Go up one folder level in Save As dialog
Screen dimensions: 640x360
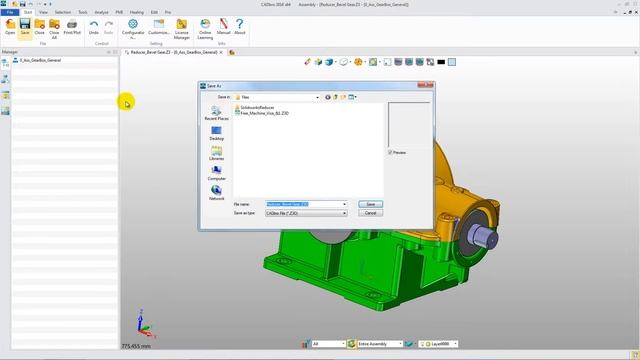[x=336, y=97]
